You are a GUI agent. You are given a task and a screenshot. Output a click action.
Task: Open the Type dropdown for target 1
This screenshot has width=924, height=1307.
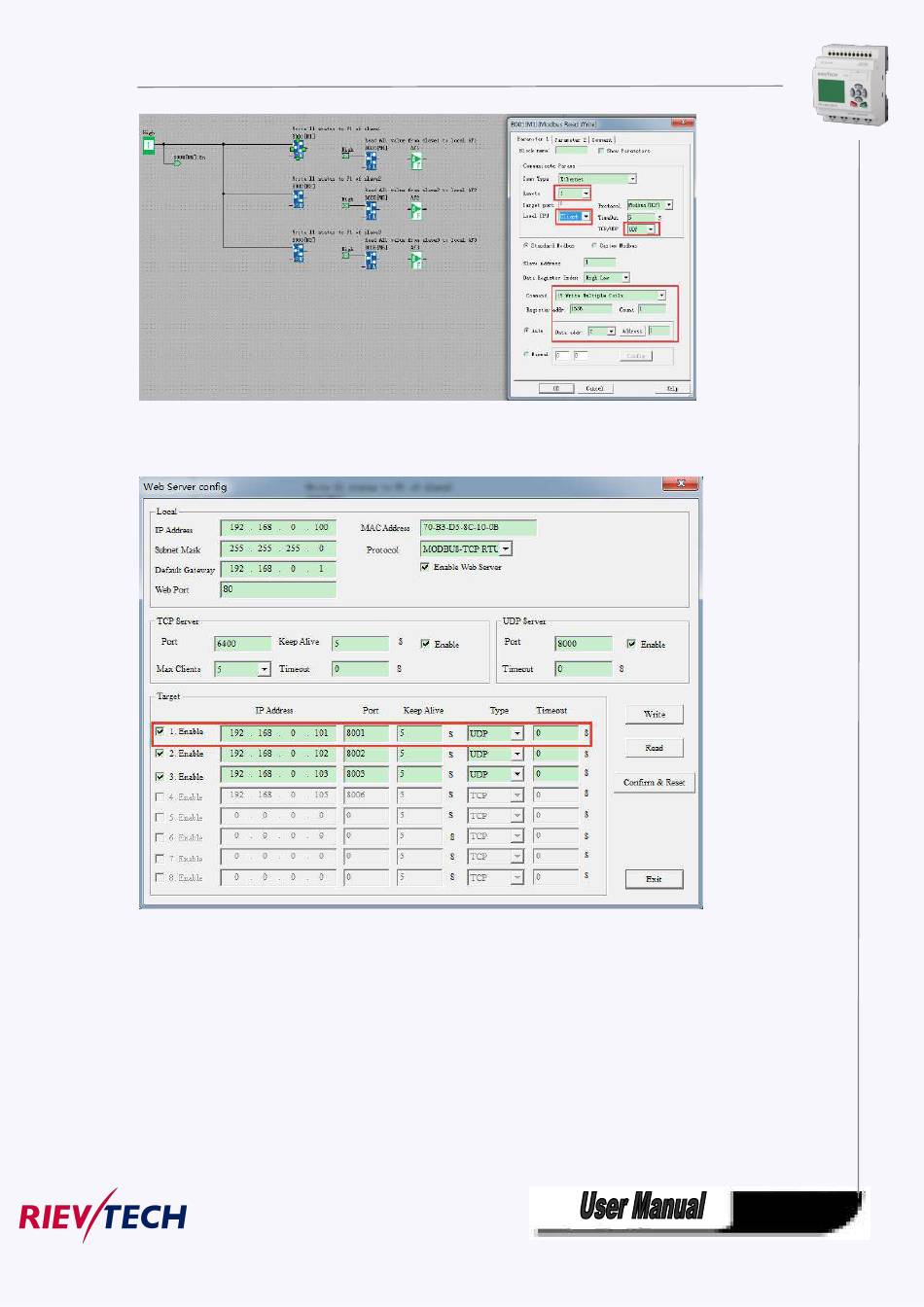click(517, 733)
